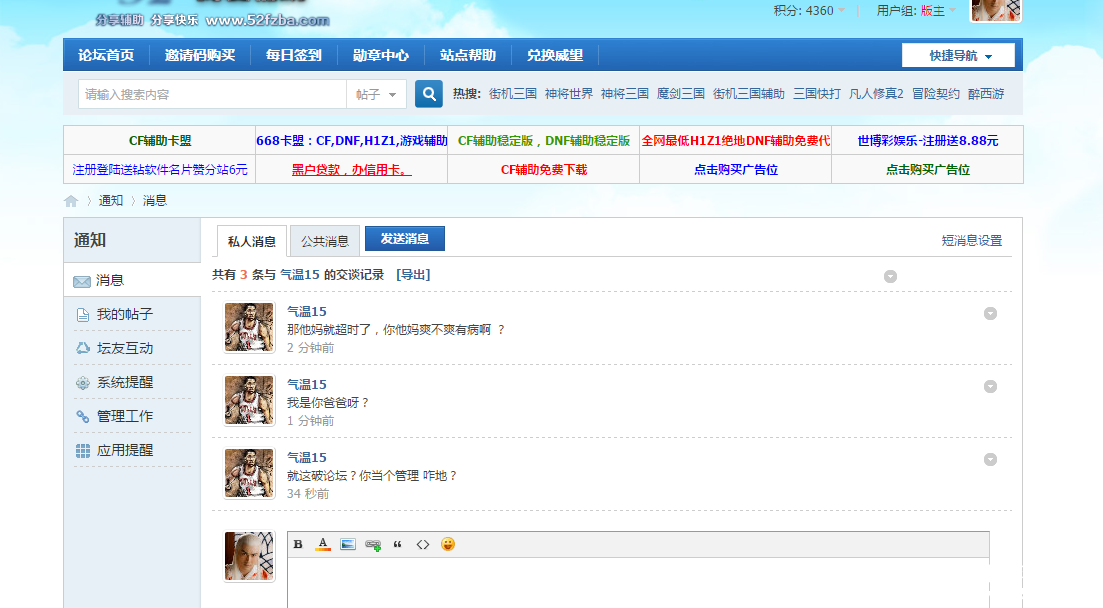Viewport: 1103px width, 608px height.
Task: Click blue 点击购买广告位 ad link
Action: [x=736, y=170]
